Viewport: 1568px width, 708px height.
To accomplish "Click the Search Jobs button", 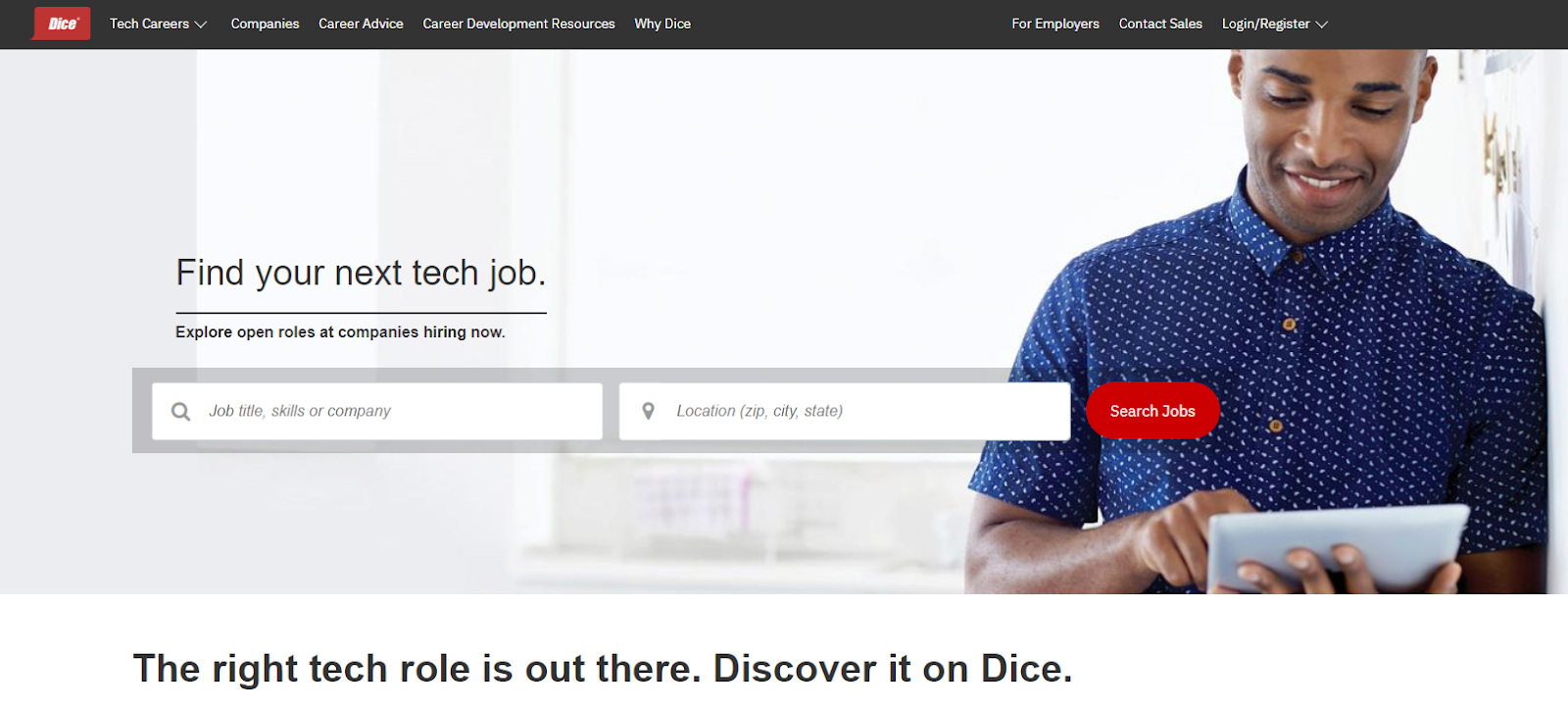I will (1152, 411).
